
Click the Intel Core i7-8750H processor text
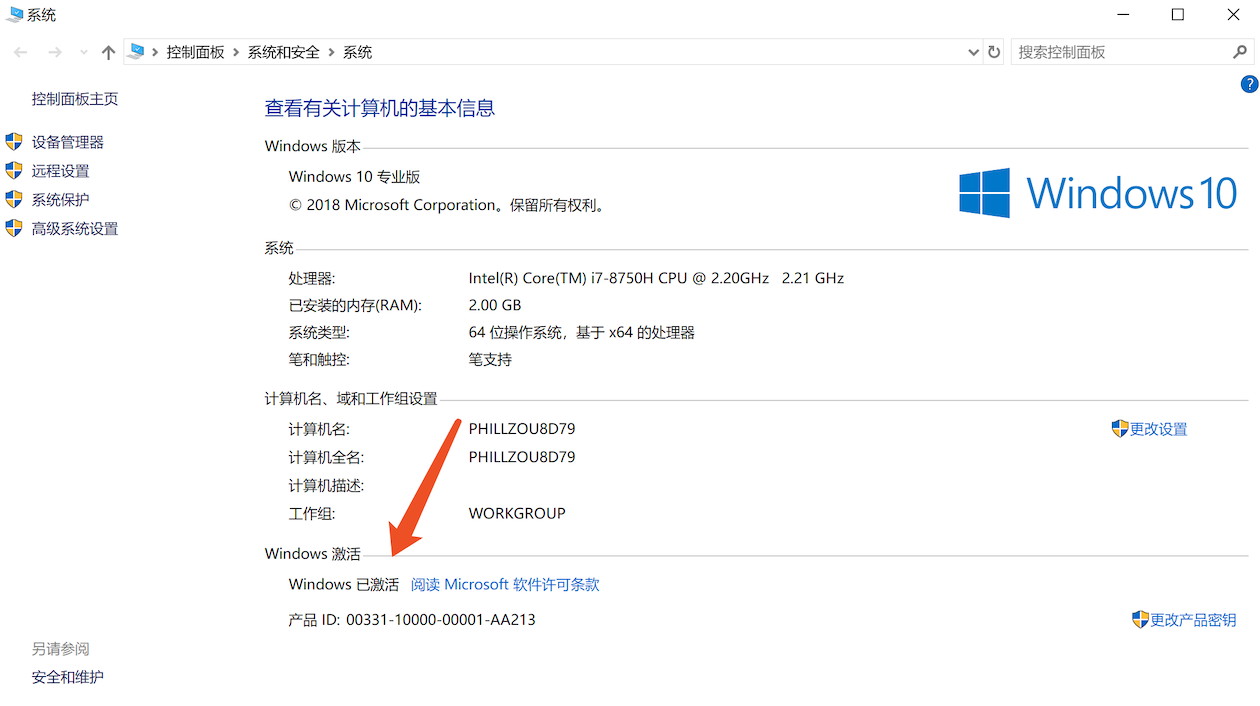pos(656,278)
